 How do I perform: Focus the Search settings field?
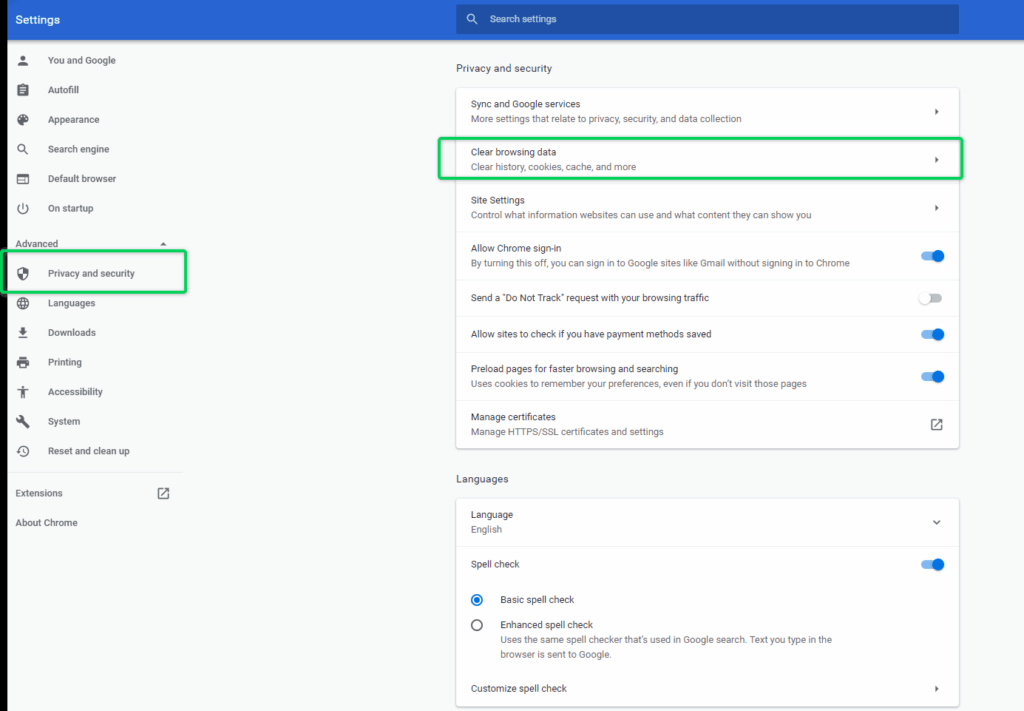pyautogui.click(x=707, y=19)
